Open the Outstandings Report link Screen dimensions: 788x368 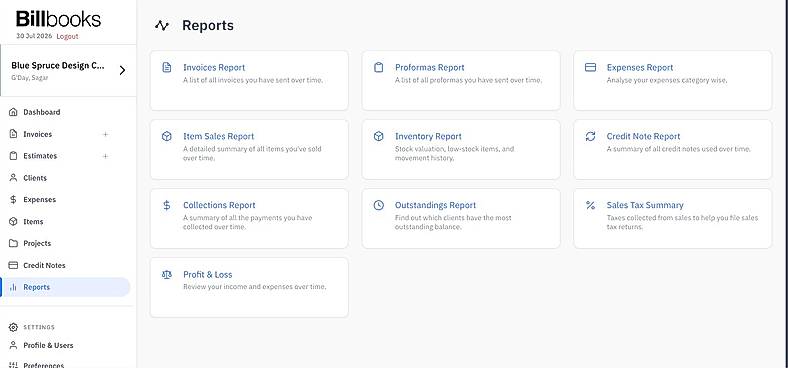tap(435, 205)
